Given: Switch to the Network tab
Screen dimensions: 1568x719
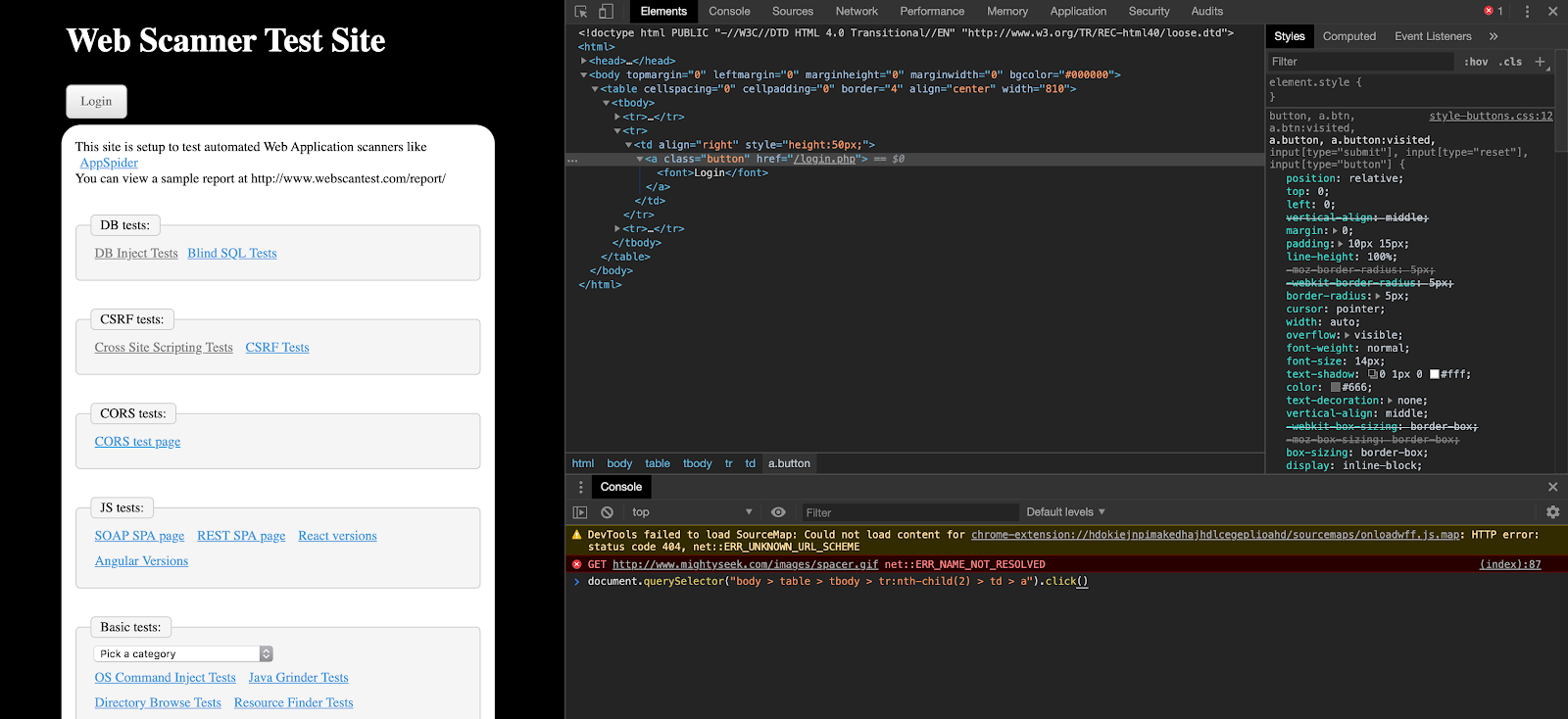Looking at the screenshot, I should tap(857, 12).
